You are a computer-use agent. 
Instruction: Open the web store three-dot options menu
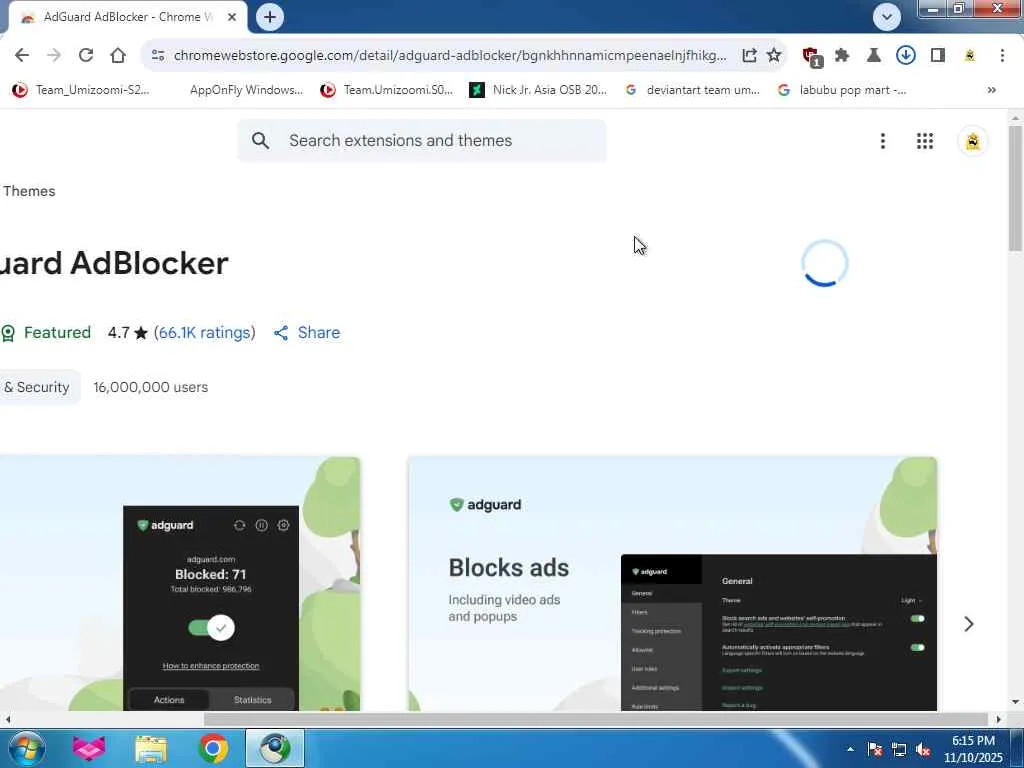(882, 141)
